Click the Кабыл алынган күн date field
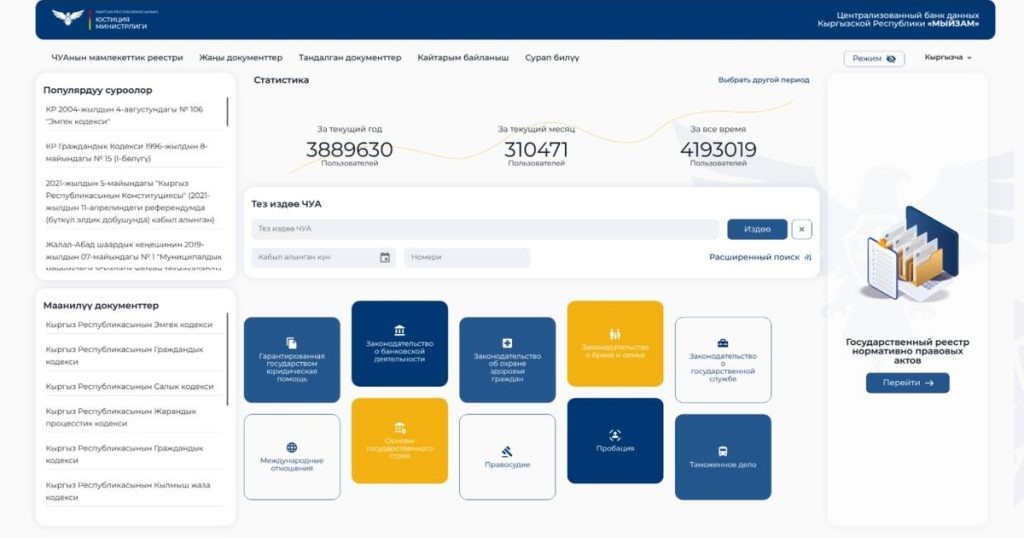The width and height of the screenshot is (1024, 538). pyautogui.click(x=323, y=257)
